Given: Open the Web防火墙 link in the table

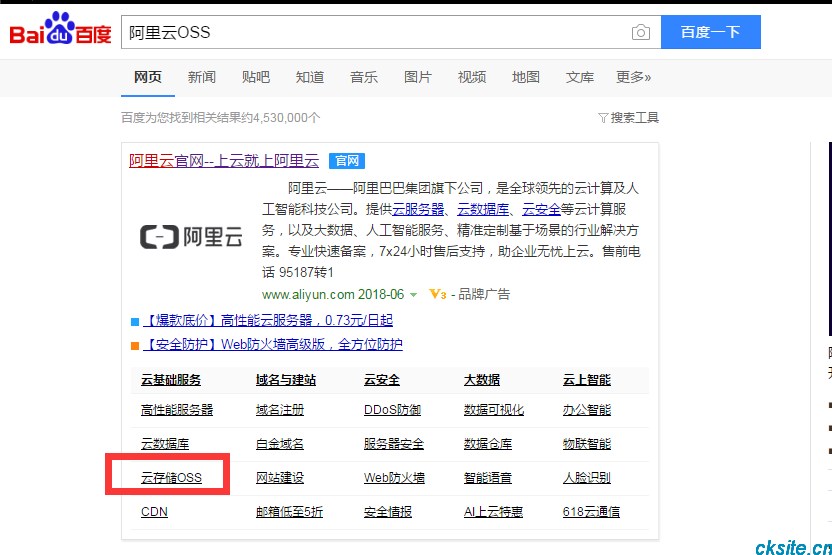Looking at the screenshot, I should coord(394,478).
